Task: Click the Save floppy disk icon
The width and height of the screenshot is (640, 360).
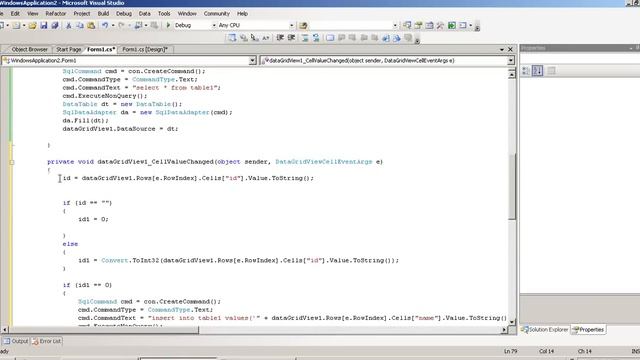Action: point(44,25)
